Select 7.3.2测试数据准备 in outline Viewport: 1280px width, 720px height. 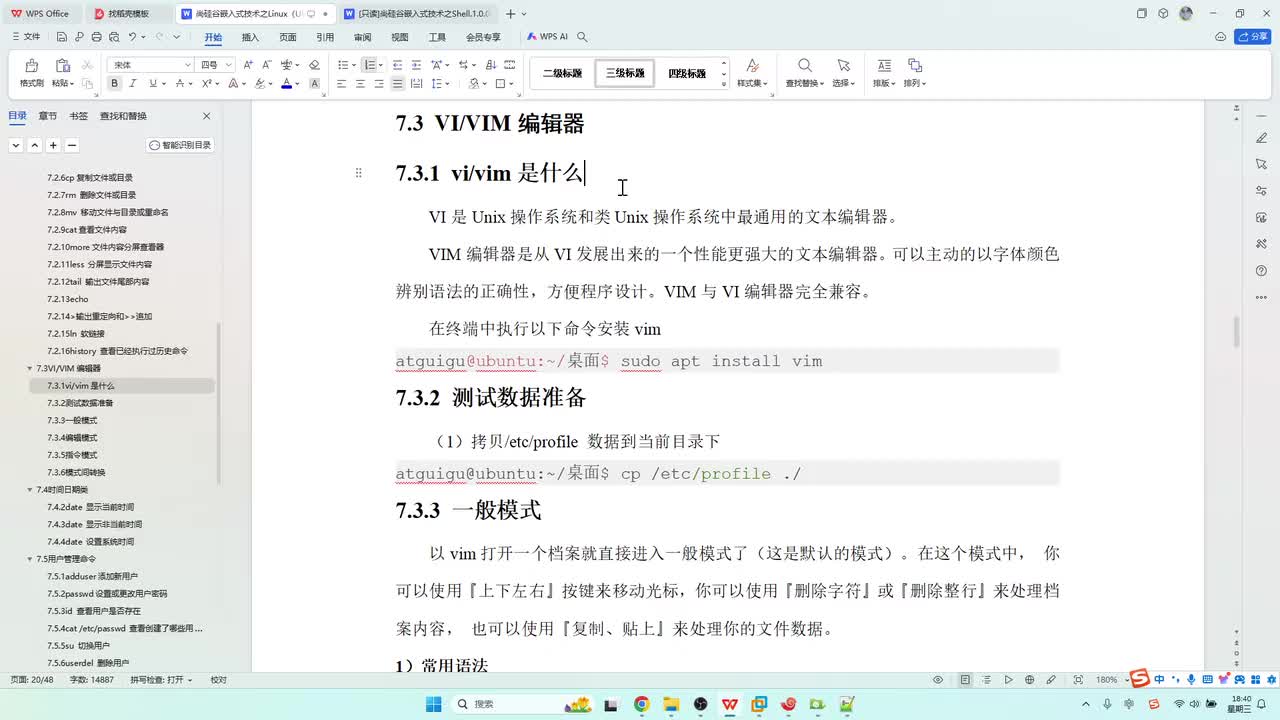(x=80, y=403)
